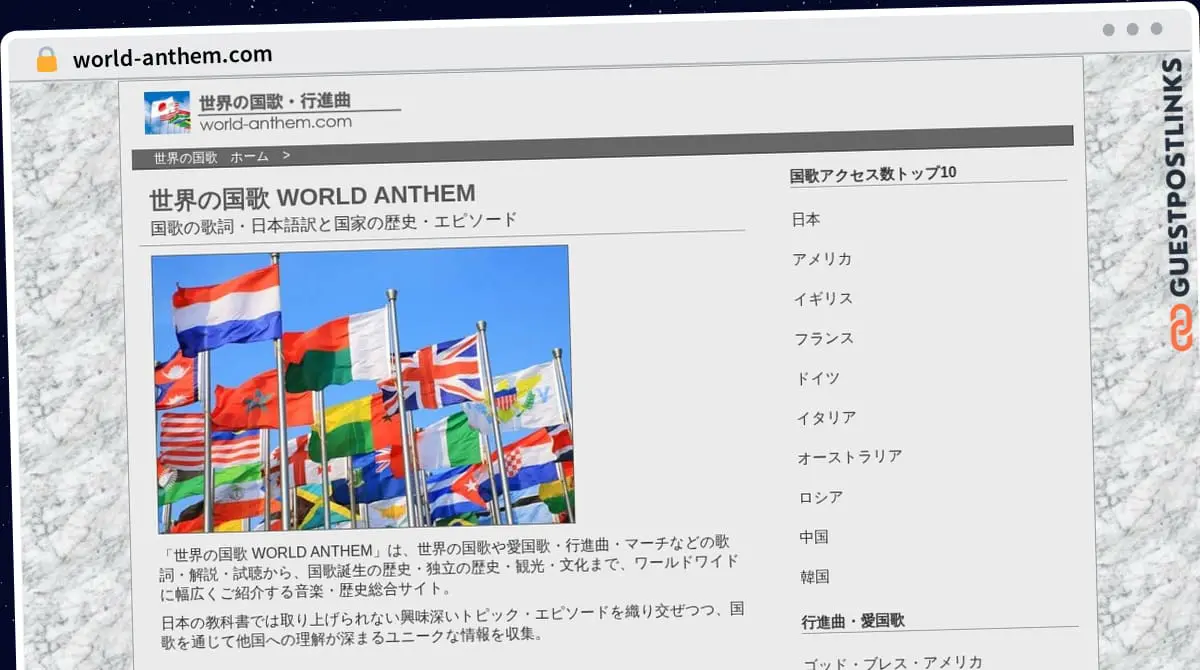Open the 韓国 anthem link
The width and height of the screenshot is (1200, 670).
point(814,577)
